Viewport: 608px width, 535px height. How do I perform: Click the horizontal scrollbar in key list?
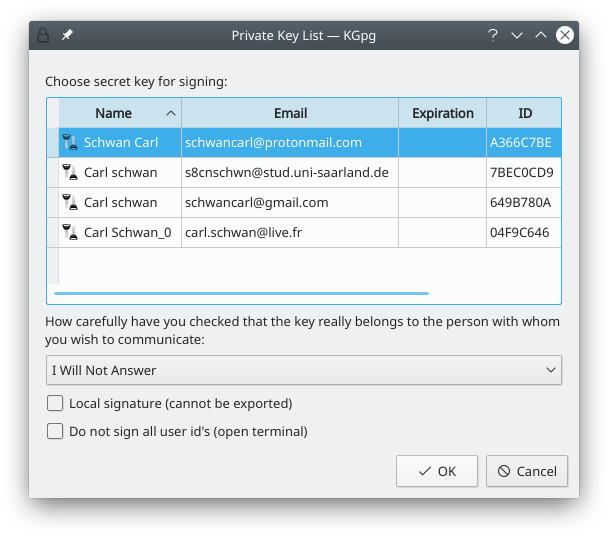[241, 293]
